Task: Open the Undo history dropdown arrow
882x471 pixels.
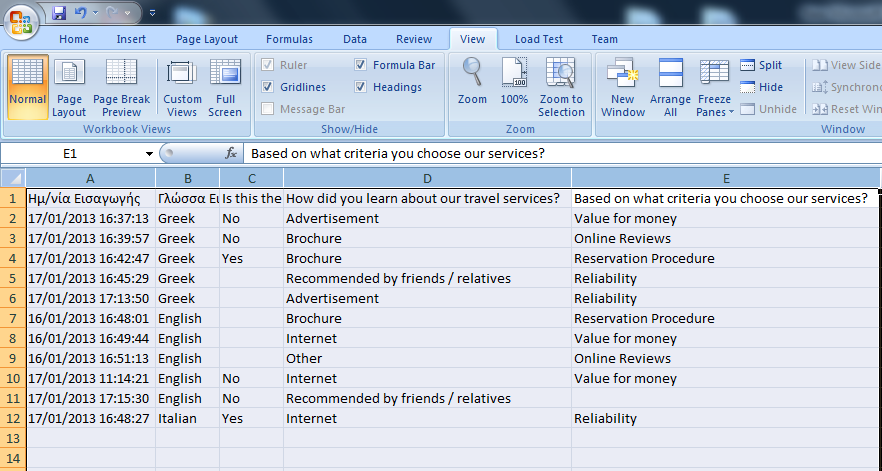Action: (x=95, y=13)
